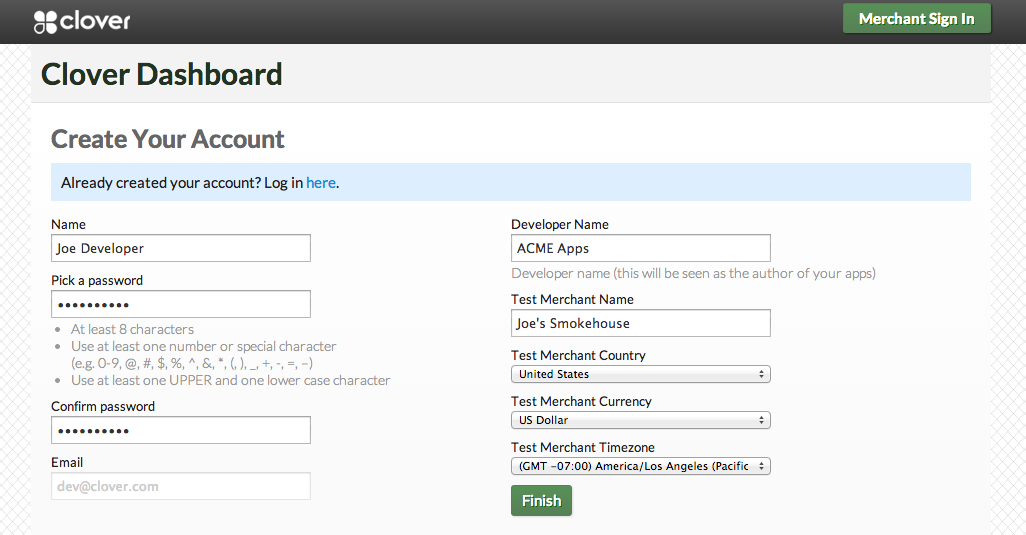
Task: Open the Test Merchant Currency dropdown
Action: pyautogui.click(x=641, y=420)
